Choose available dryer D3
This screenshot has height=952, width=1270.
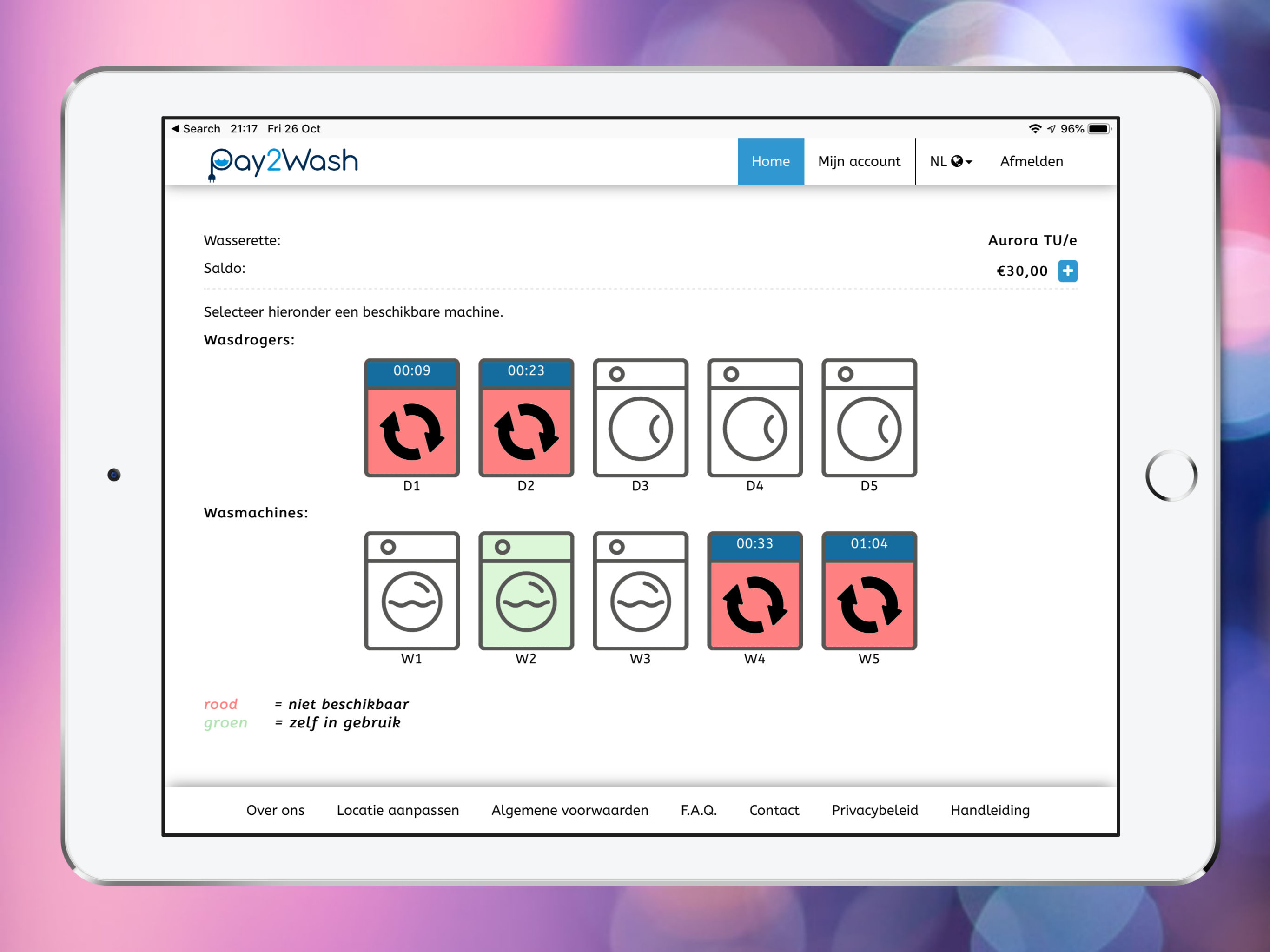640,417
